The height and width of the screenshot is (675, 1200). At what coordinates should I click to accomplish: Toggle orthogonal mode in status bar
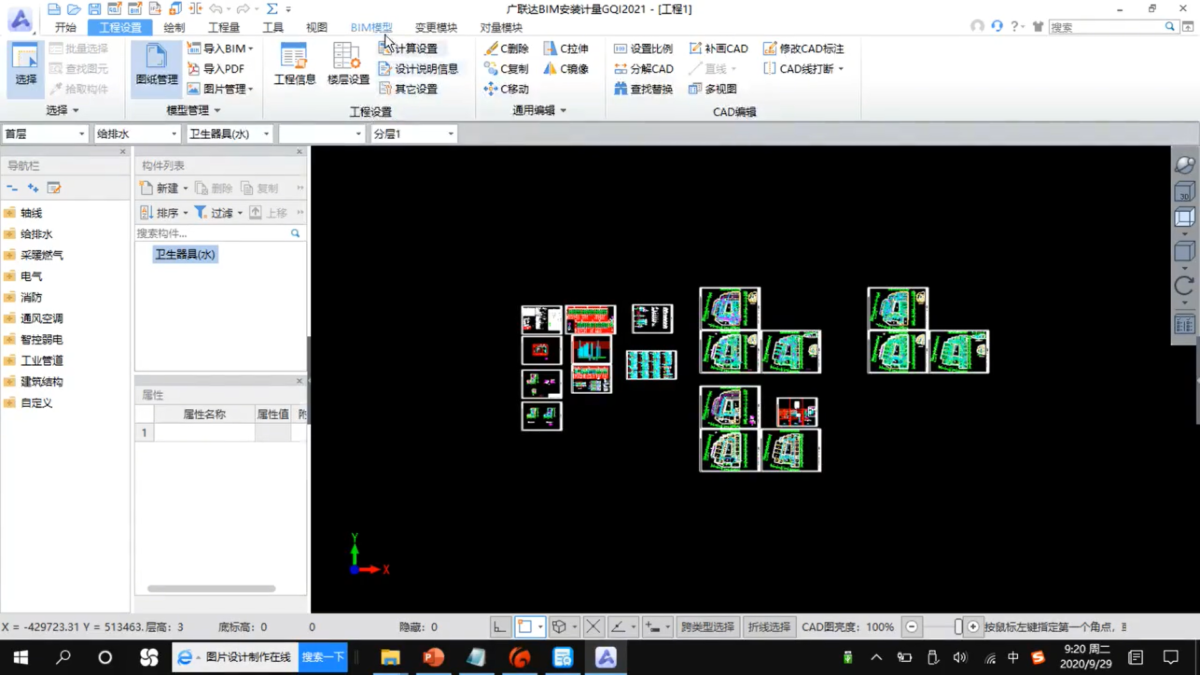(x=500, y=627)
